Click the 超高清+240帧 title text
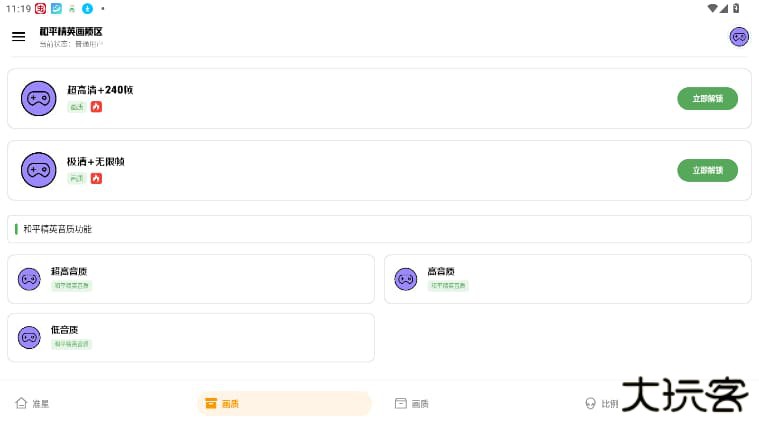759x427 pixels. [100, 90]
